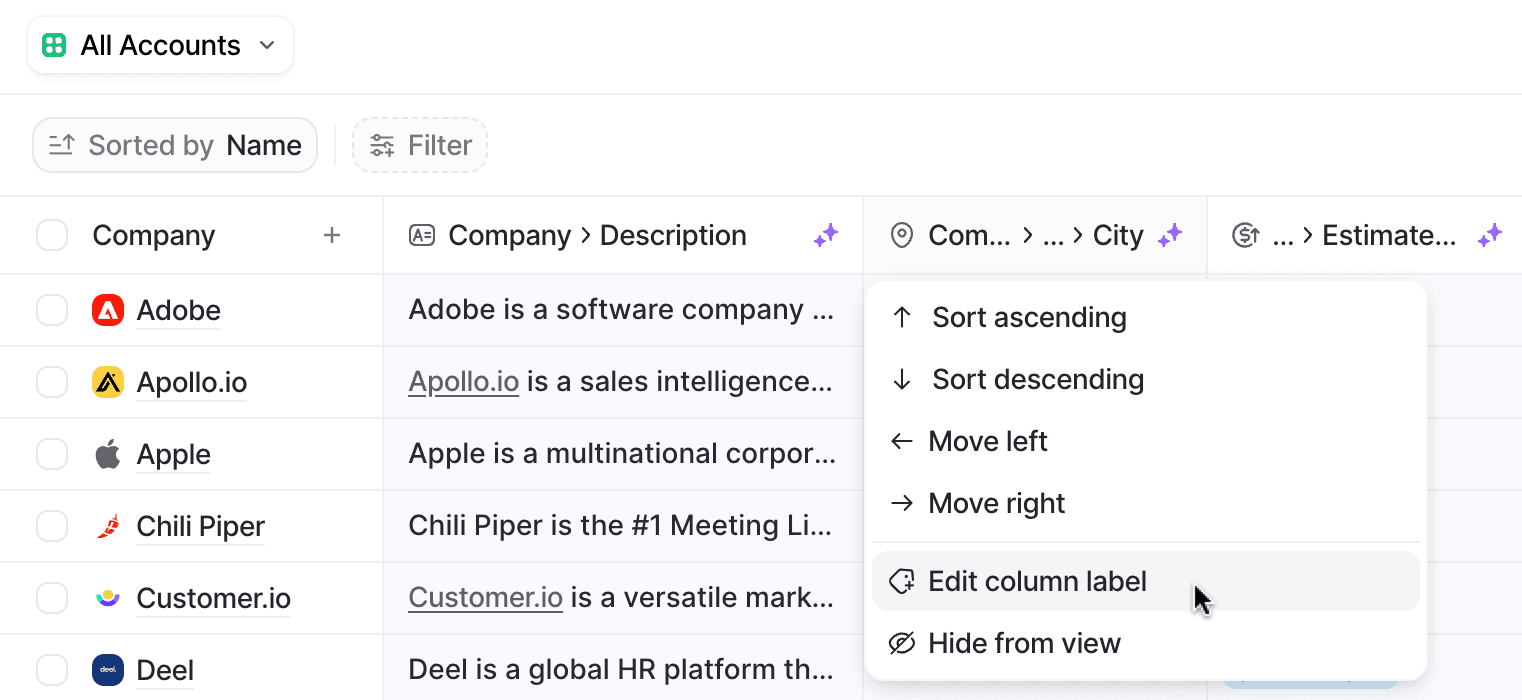Click "Adobe is a software company" description cell
The width and height of the screenshot is (1522, 700).
pyautogui.click(x=622, y=310)
